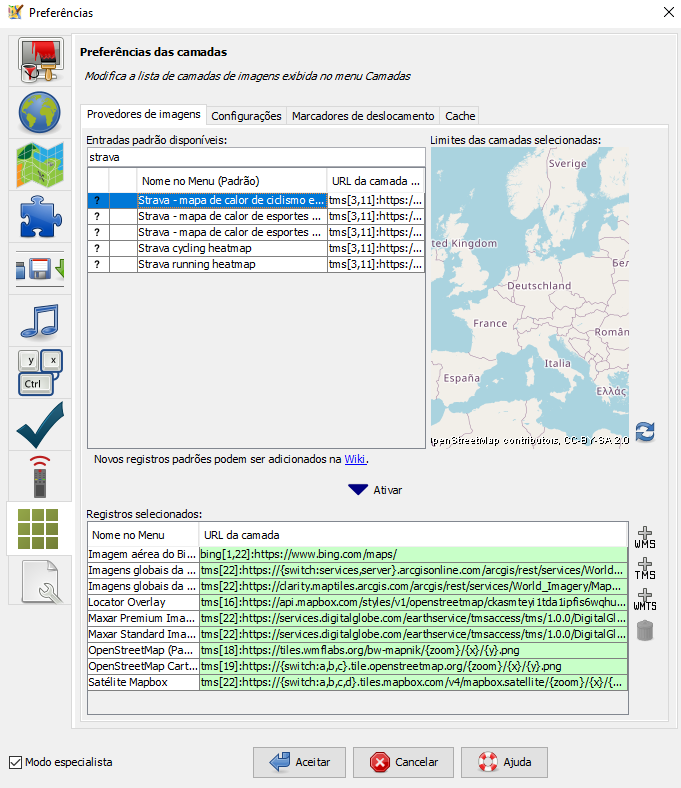
Task: Toggle Modo especialista checkbox
Action: [16, 762]
